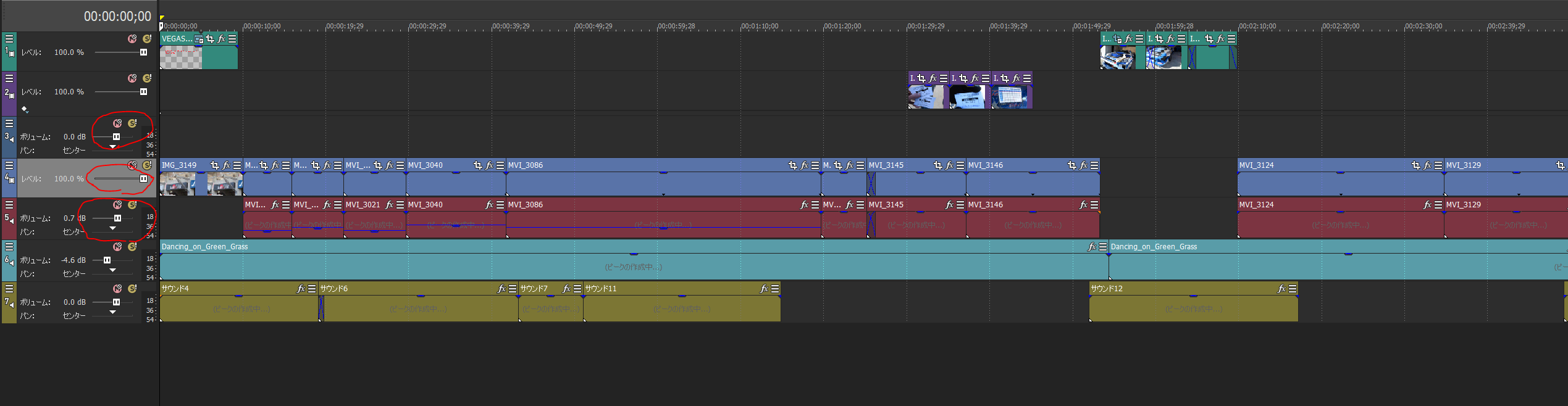Open Event FX on the MVI_3086 video clip
The image size is (1568, 406).
pos(804,165)
